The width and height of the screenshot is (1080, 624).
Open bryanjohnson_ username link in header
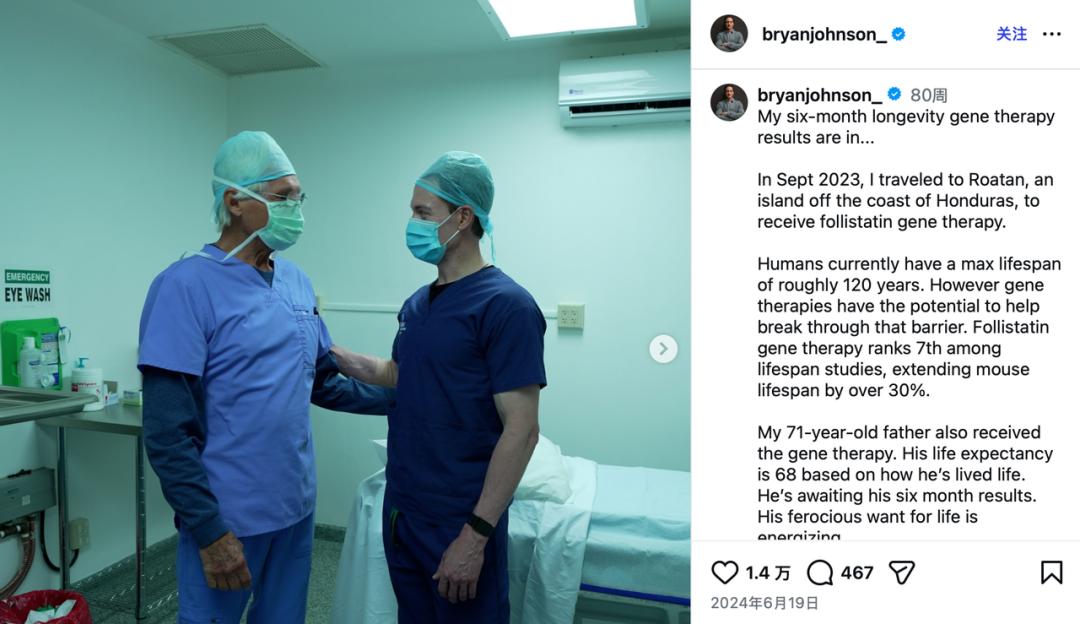(824, 34)
